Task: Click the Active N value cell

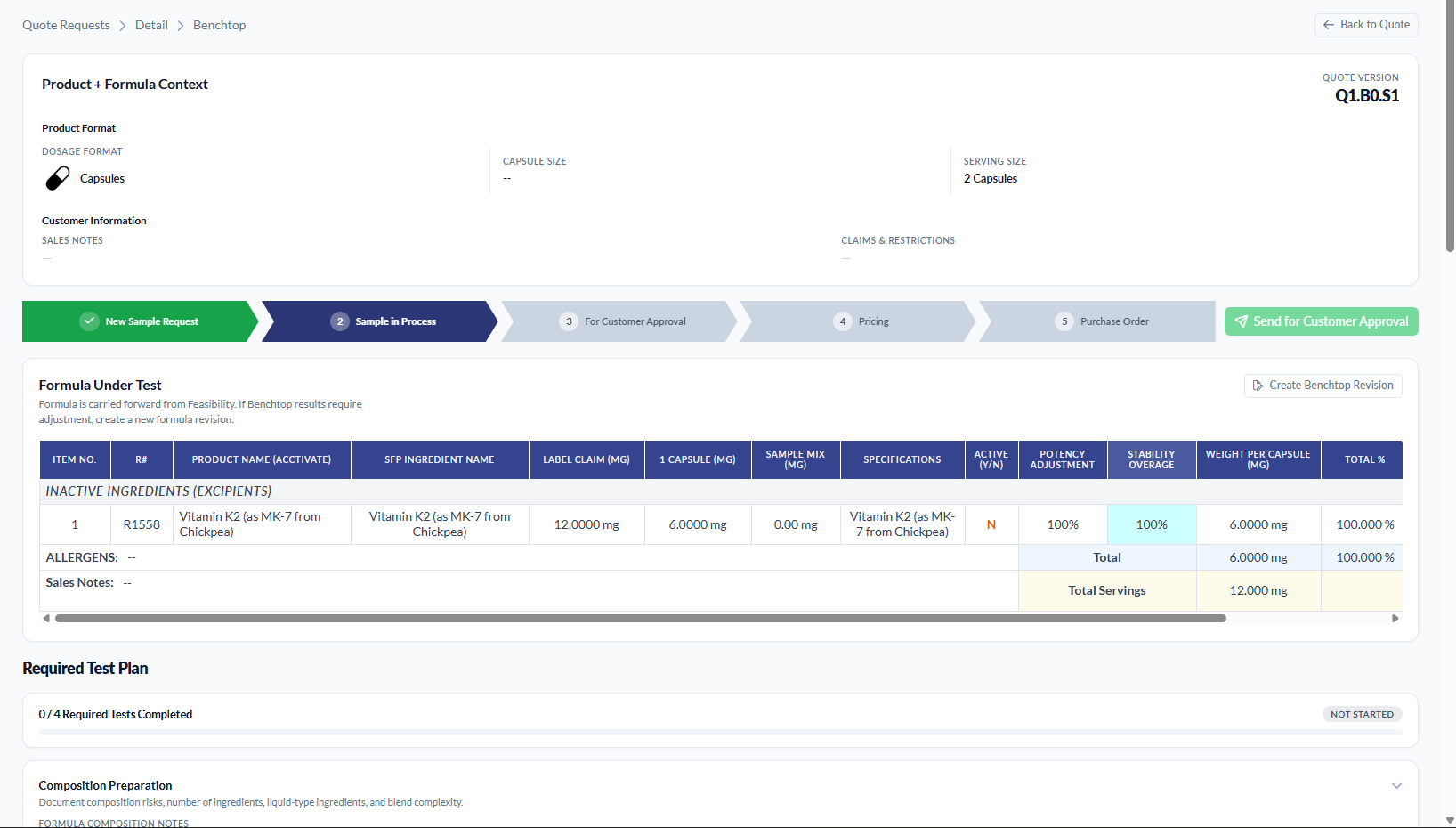Action: point(991,524)
